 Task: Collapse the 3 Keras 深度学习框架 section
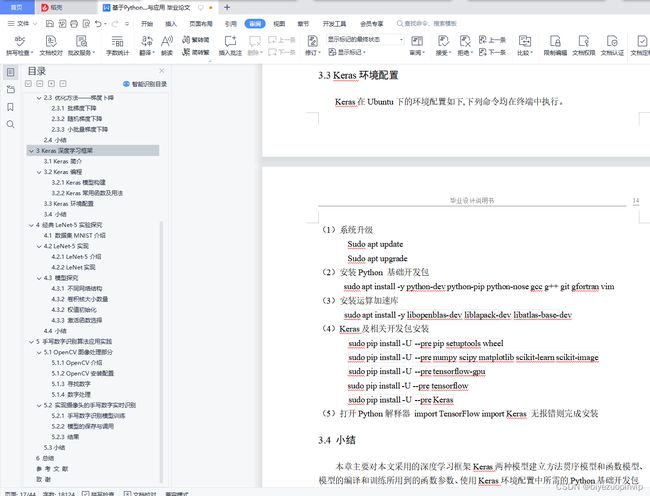pos(31,151)
